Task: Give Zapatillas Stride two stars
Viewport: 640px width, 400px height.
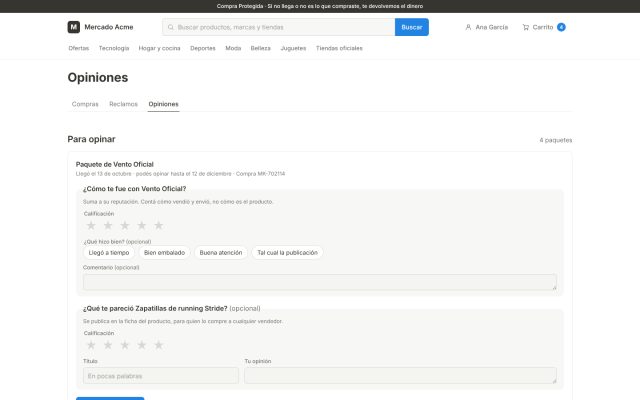Action: [108, 345]
